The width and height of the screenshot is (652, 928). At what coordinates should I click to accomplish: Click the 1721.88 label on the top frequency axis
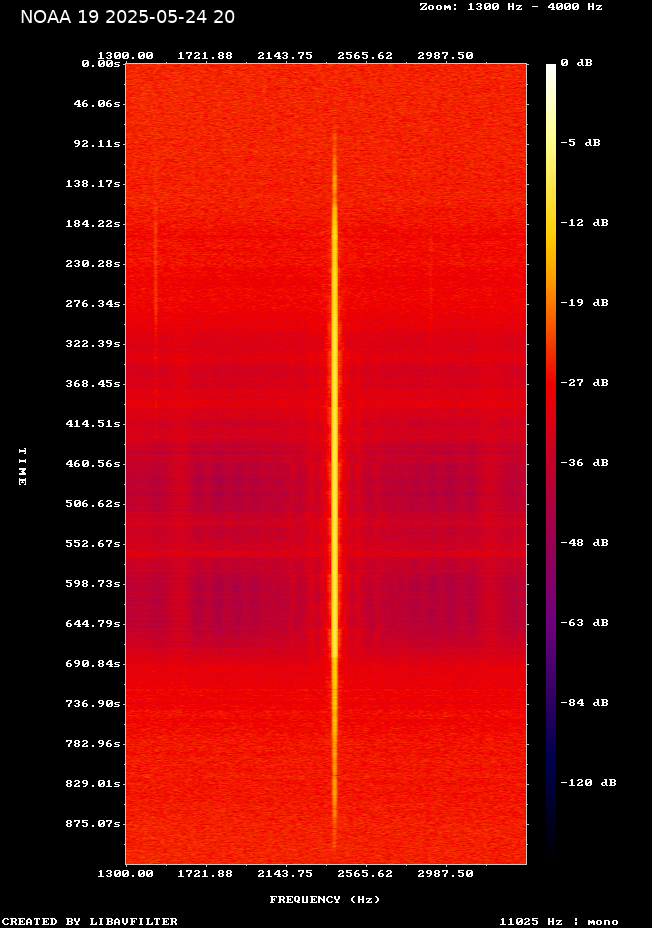click(x=205, y=56)
